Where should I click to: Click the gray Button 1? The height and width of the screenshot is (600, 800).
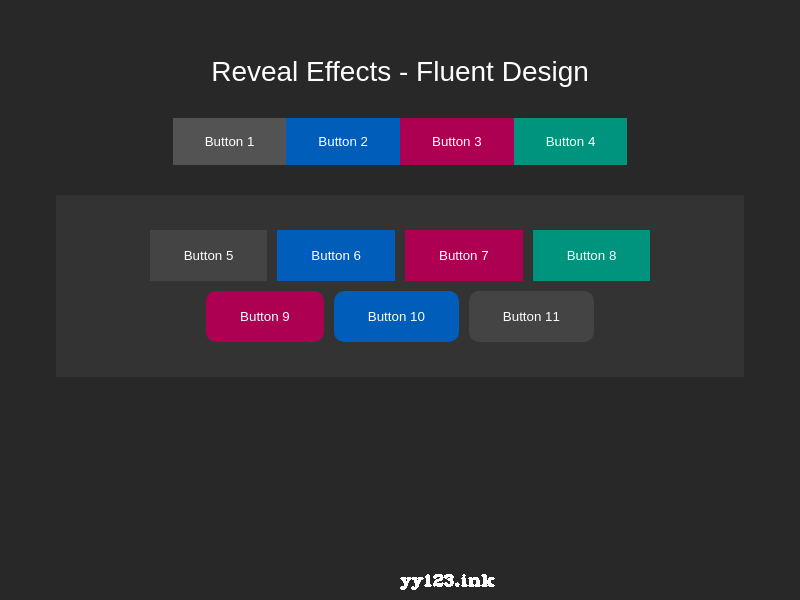point(230,141)
